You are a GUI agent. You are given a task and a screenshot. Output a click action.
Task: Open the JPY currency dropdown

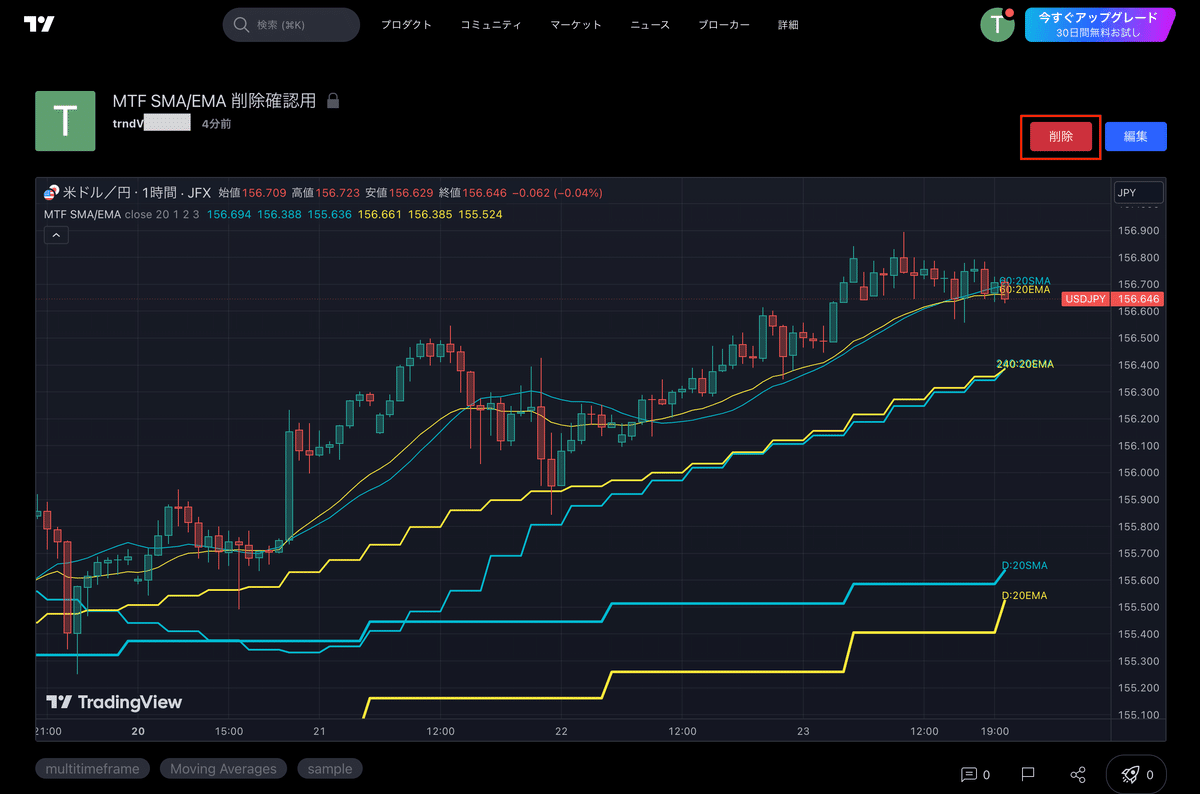[x=1138, y=193]
